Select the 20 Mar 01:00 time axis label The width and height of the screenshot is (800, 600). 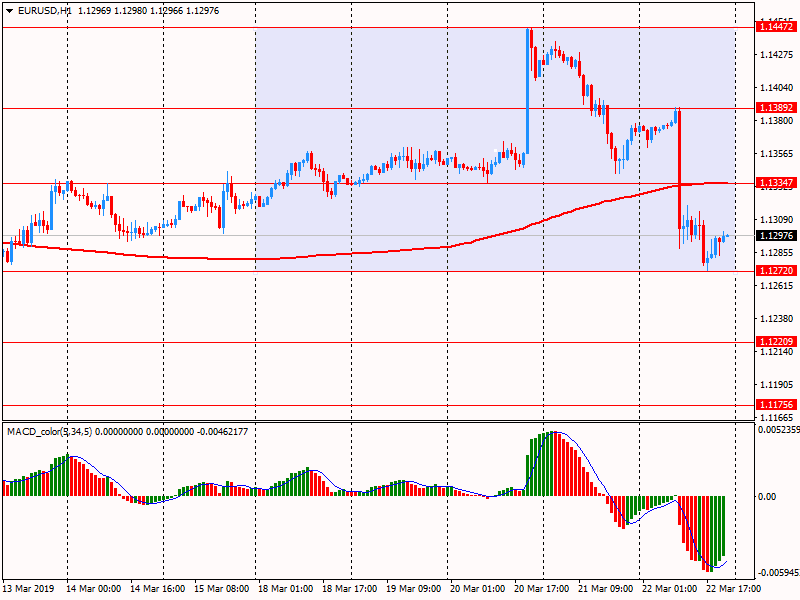pyautogui.click(x=478, y=589)
